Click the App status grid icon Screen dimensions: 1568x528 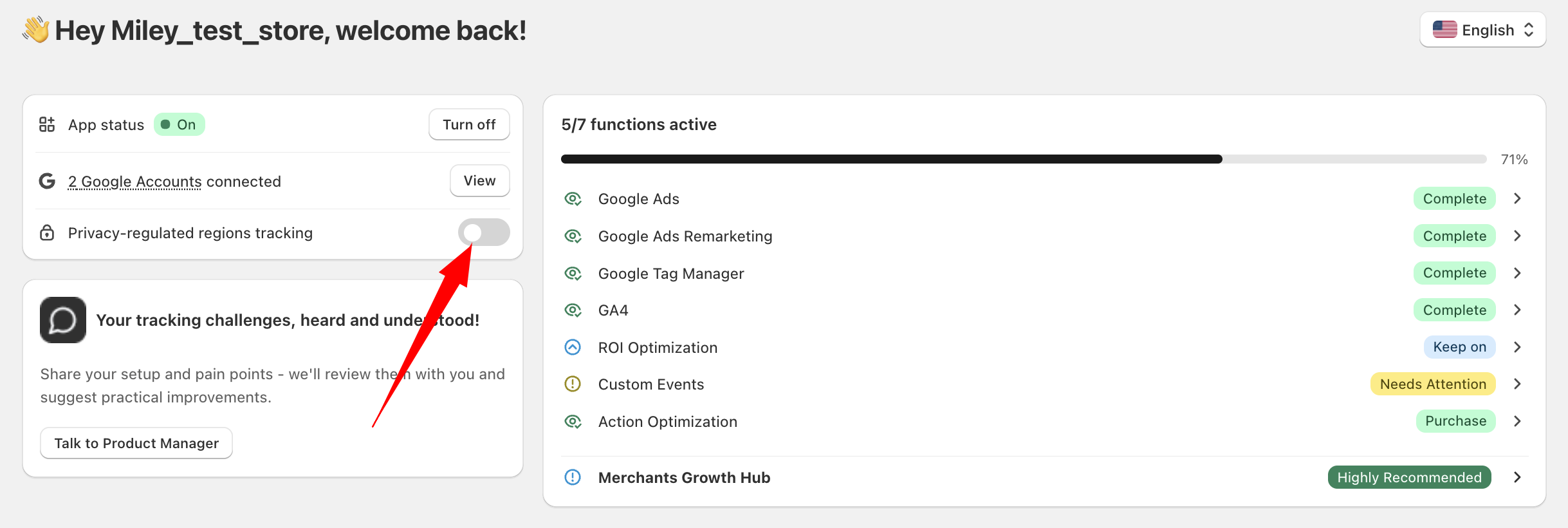[47, 124]
